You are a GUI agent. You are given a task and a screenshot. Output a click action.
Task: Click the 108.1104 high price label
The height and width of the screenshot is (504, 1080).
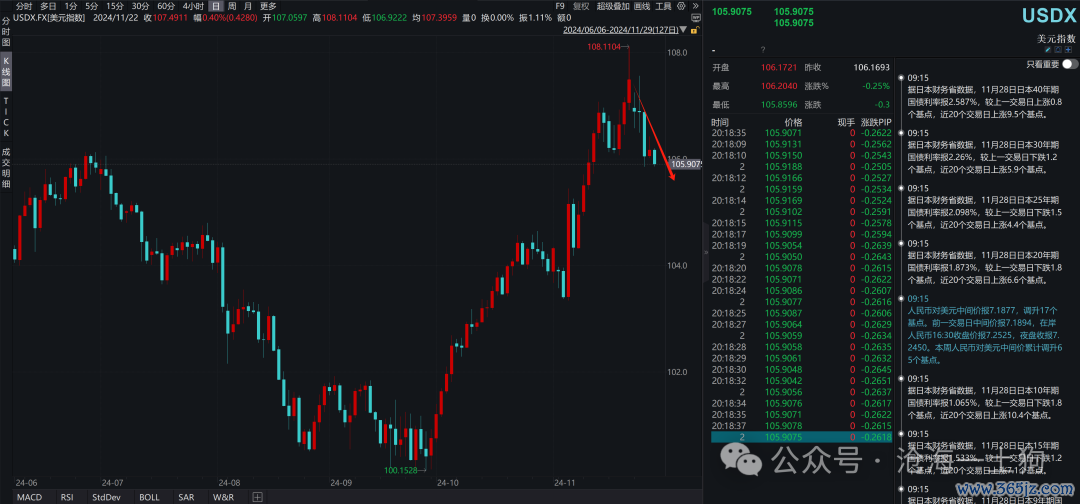pos(604,47)
